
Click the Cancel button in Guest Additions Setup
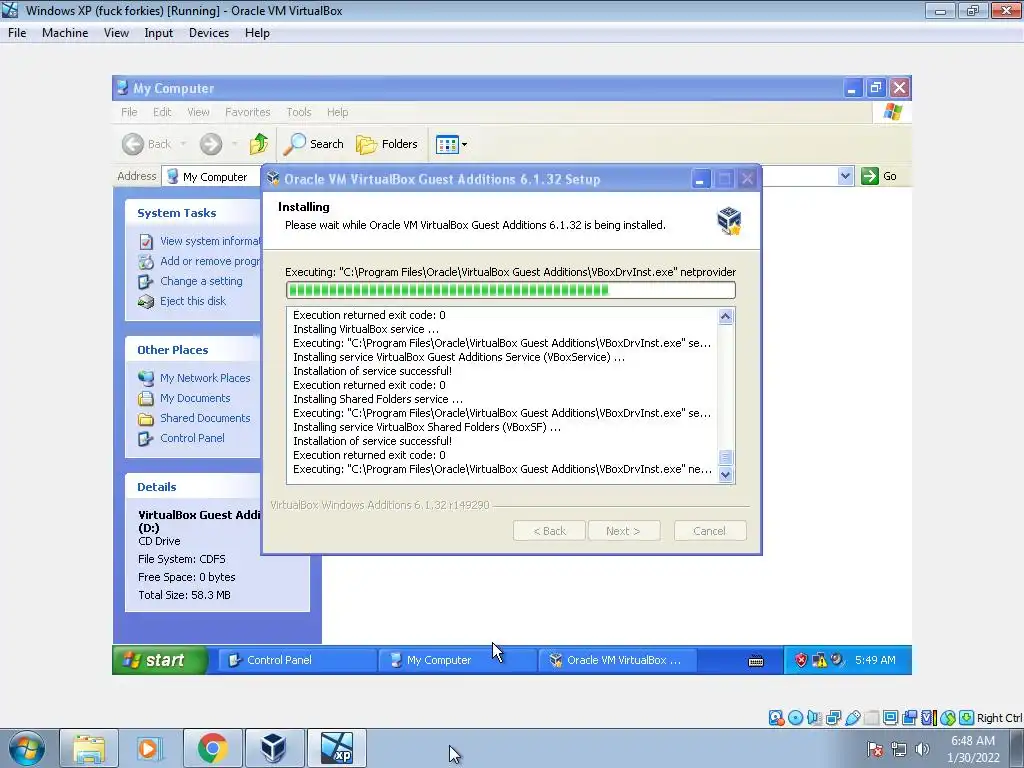[710, 531]
